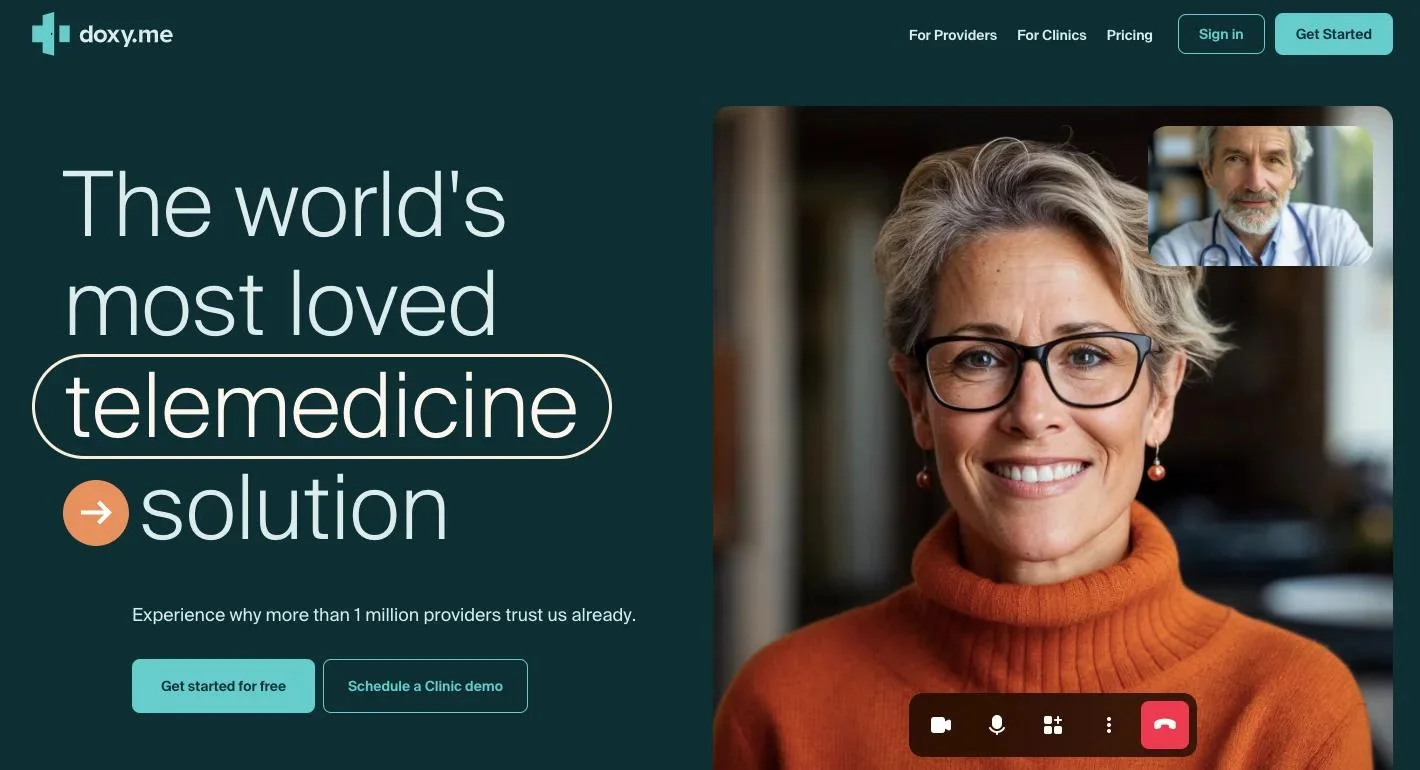Click the outlined telemedicine headline pill
Viewport: 1420px width, 770px height.
click(x=322, y=407)
